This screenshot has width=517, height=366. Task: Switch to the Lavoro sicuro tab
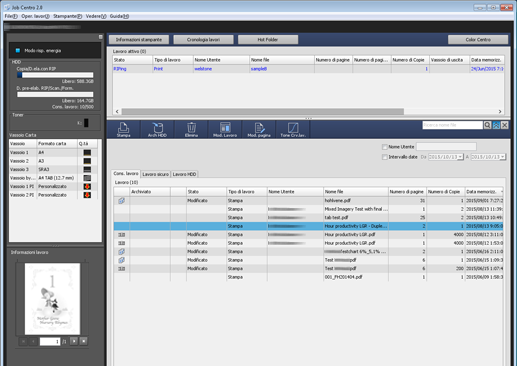coord(155,174)
